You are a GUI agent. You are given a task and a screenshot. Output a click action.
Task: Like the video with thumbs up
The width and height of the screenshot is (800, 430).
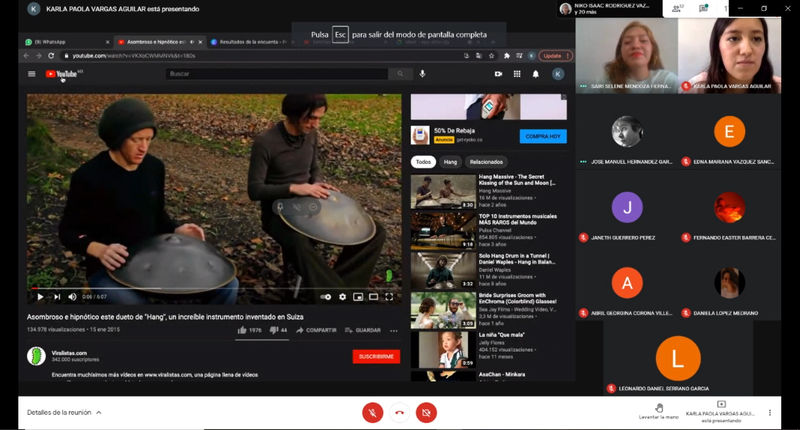pyautogui.click(x=249, y=331)
